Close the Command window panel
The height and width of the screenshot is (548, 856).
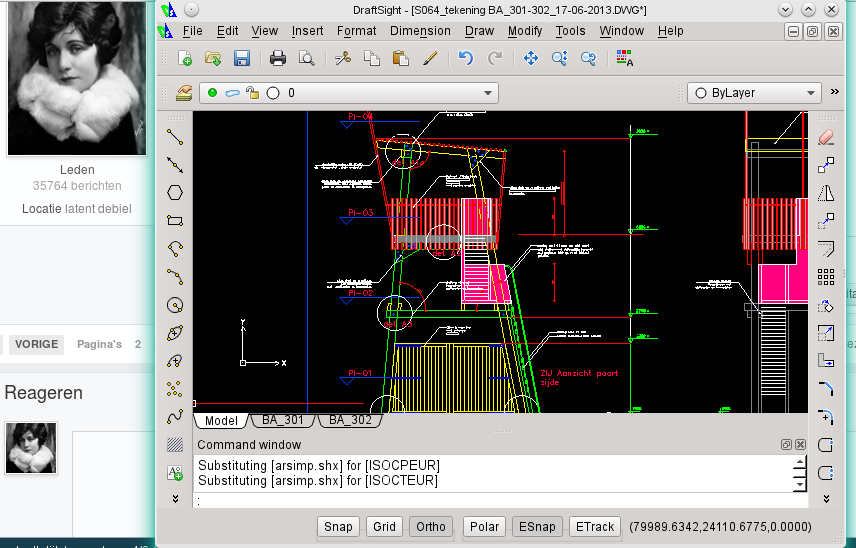click(800, 444)
